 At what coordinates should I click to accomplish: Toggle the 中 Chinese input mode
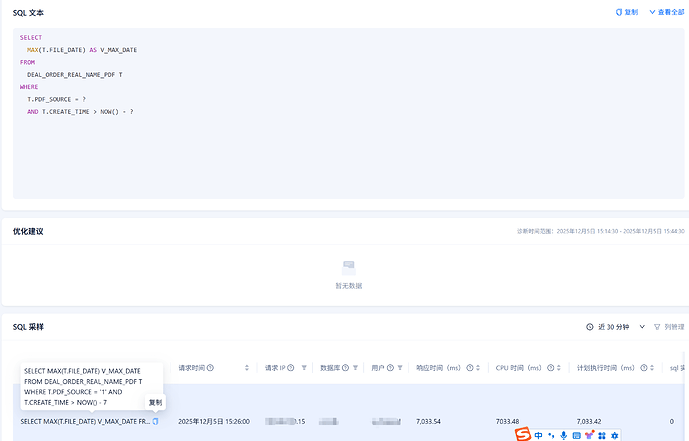539,435
